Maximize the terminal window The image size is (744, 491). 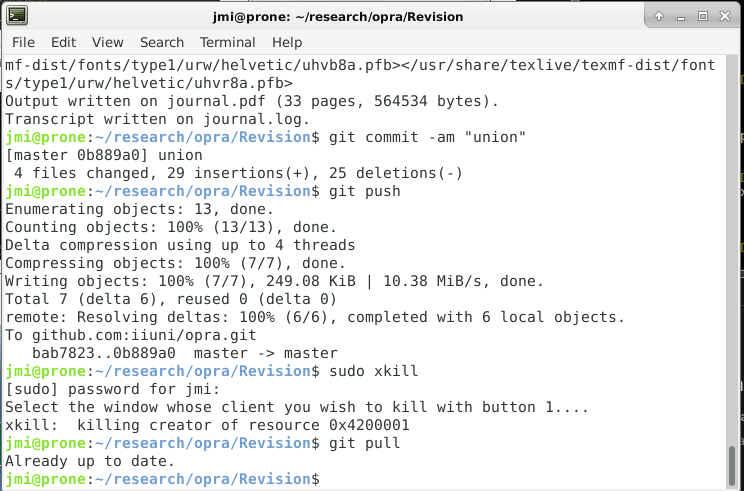pos(702,16)
